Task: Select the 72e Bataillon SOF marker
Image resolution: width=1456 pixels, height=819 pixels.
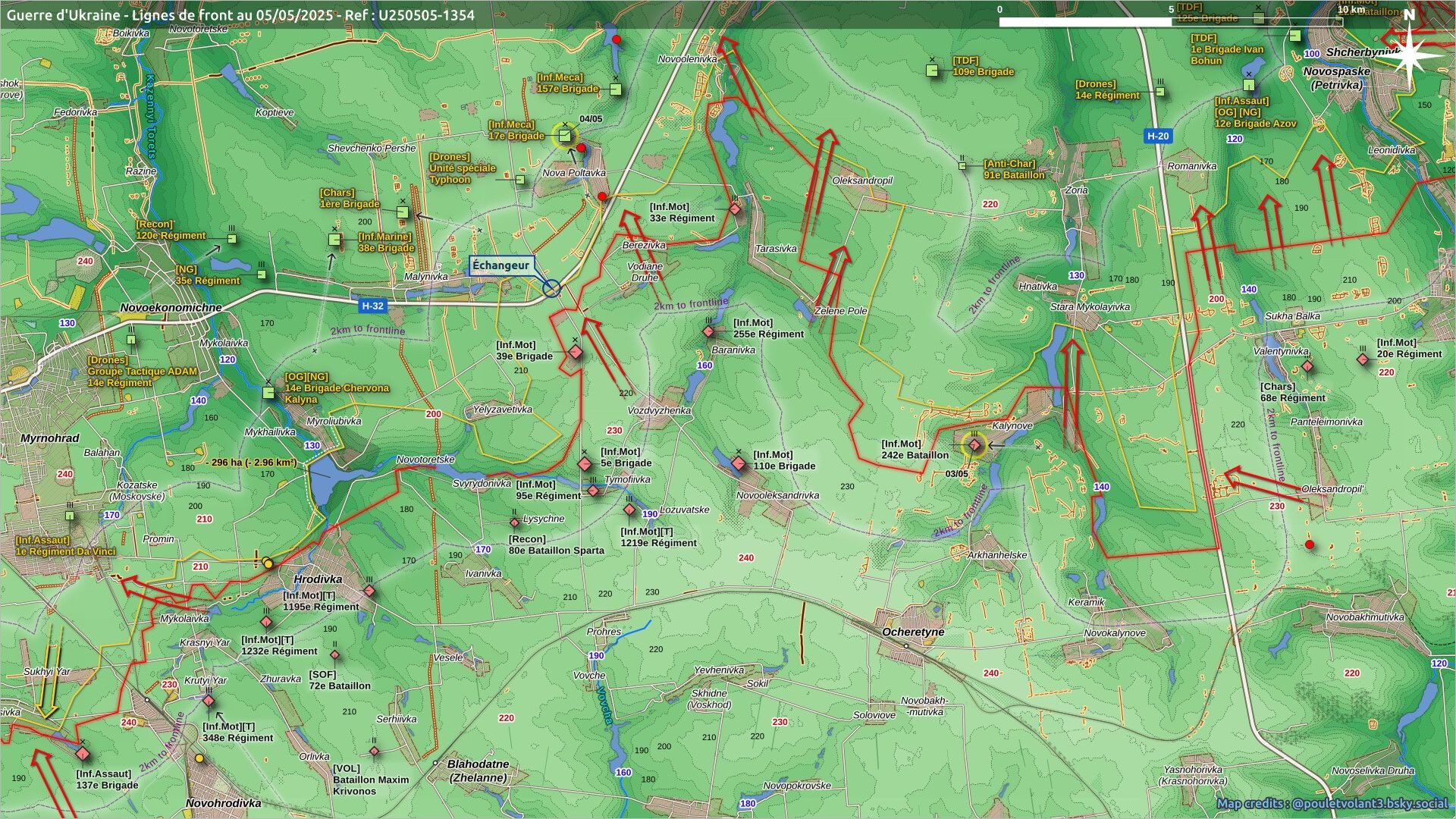Action: [334, 654]
